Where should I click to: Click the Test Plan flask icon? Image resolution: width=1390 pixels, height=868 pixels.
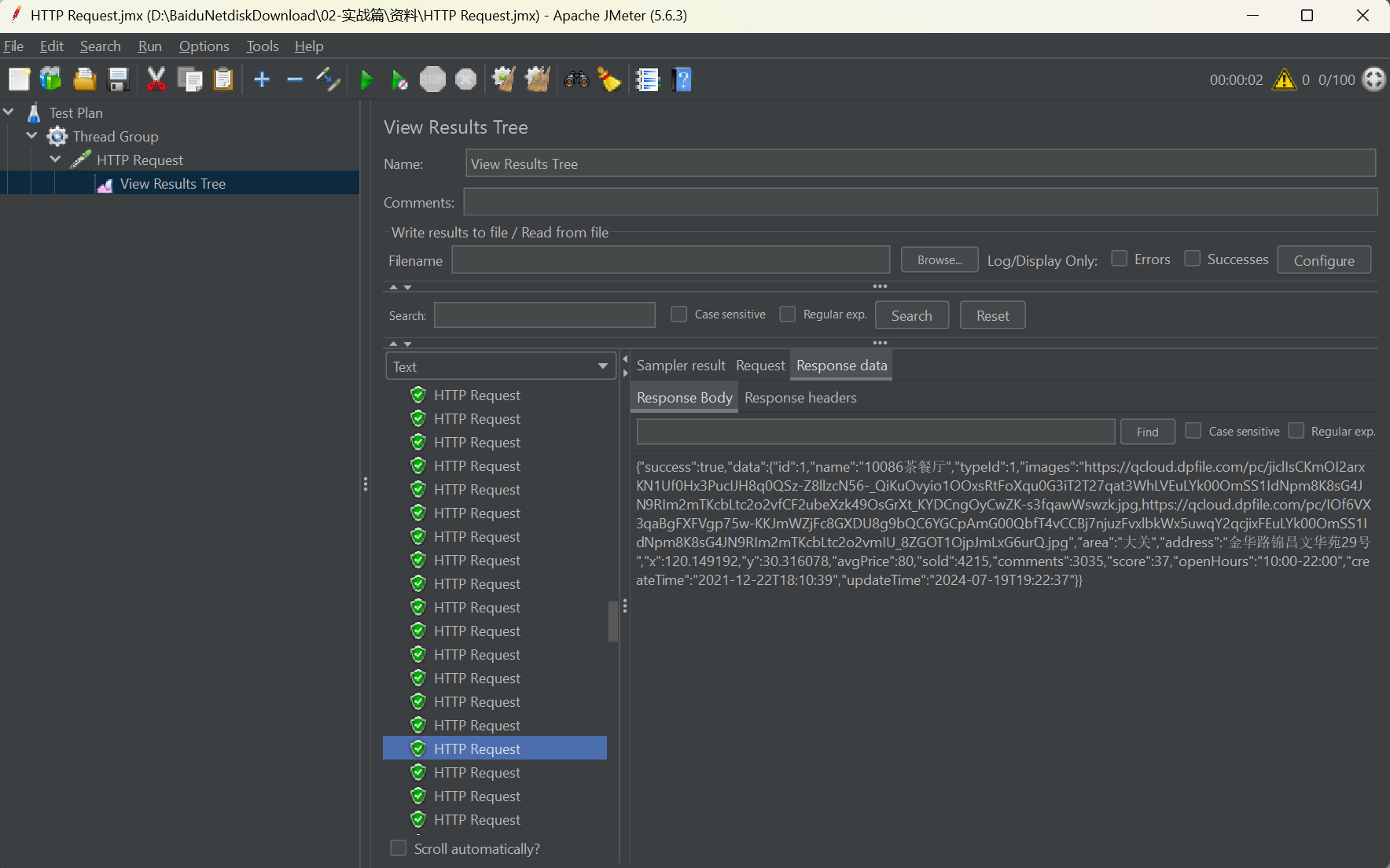[x=34, y=113]
